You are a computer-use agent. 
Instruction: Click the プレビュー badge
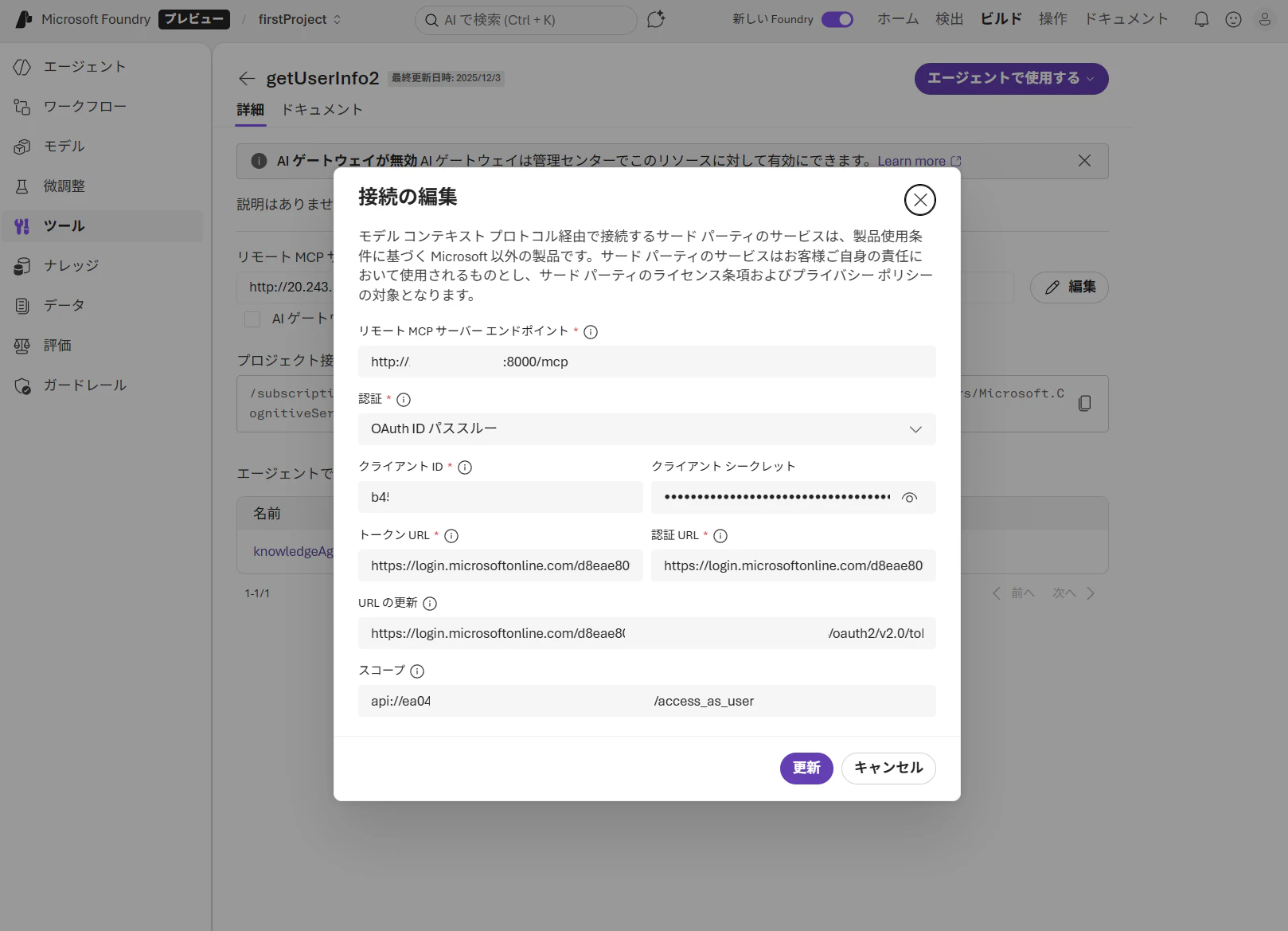coord(194,19)
